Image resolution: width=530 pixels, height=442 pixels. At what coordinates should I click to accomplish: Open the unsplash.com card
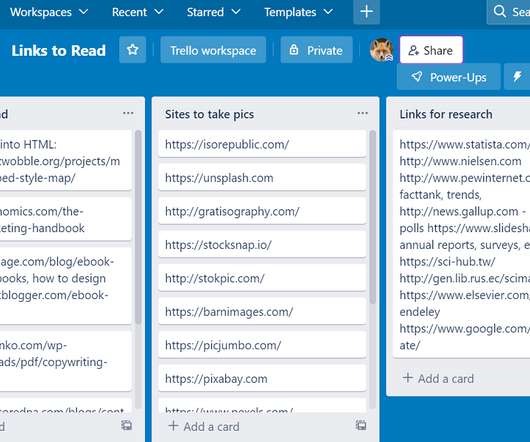(x=262, y=178)
